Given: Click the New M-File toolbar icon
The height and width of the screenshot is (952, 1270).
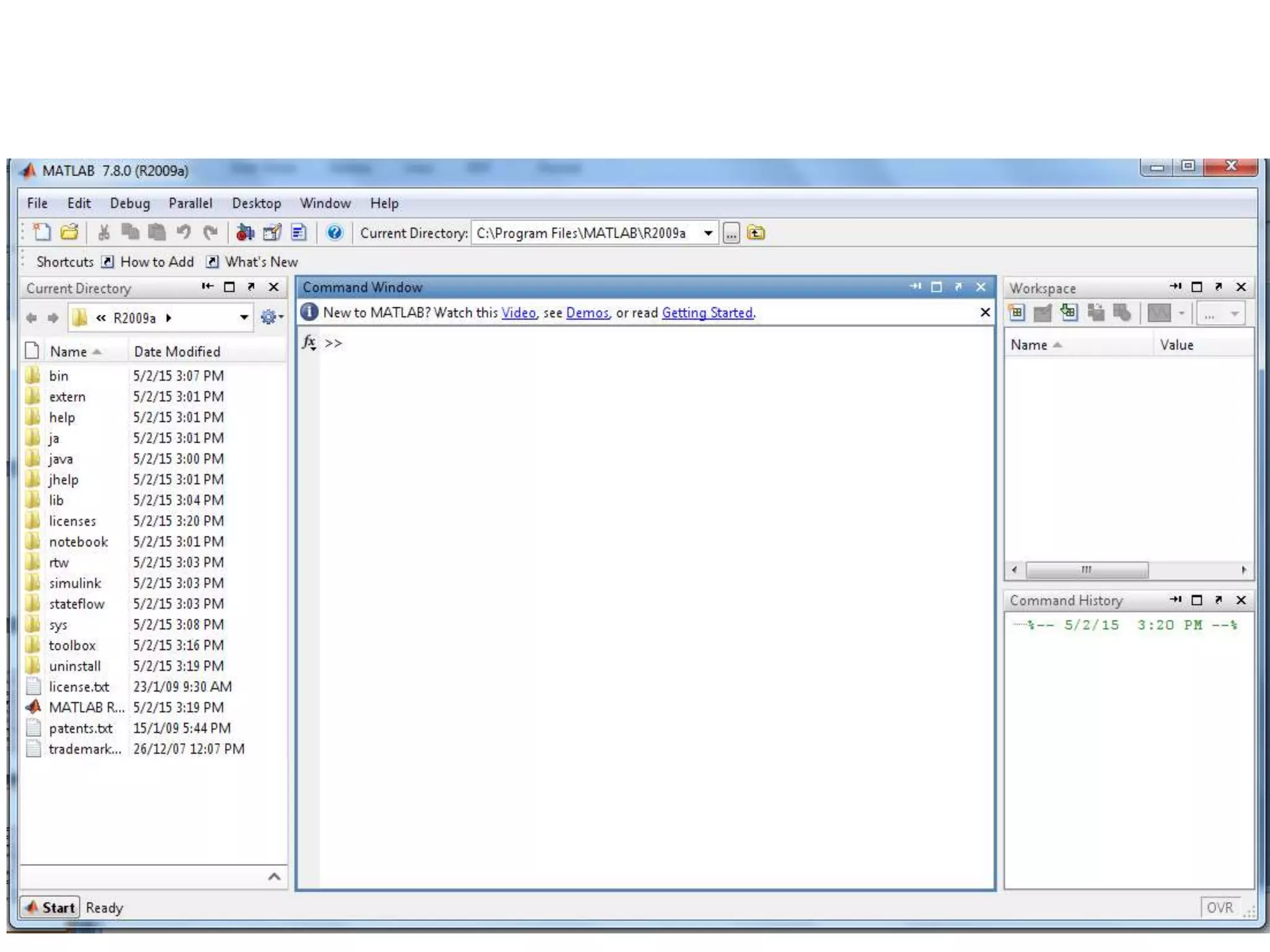Looking at the screenshot, I should point(42,233).
